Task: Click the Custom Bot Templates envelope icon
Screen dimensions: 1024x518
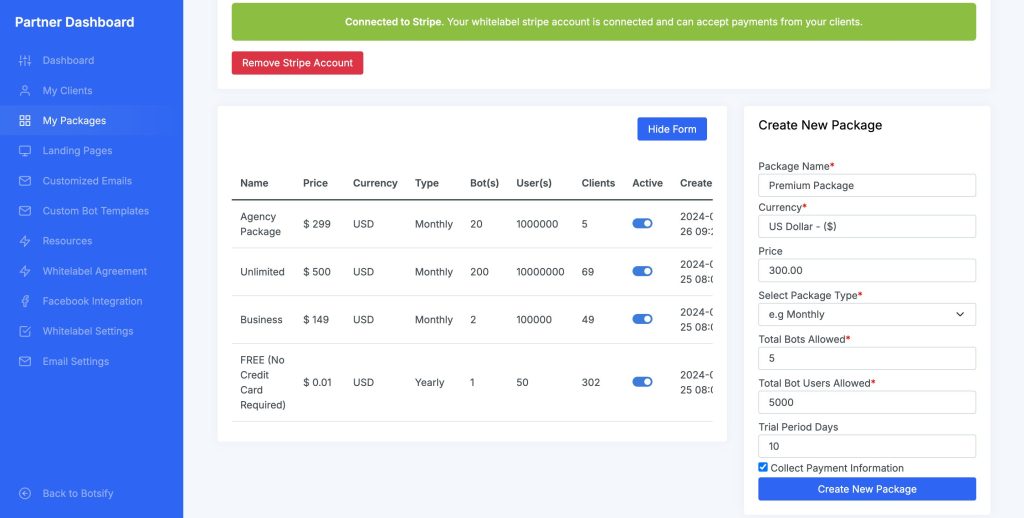Action: [25, 211]
